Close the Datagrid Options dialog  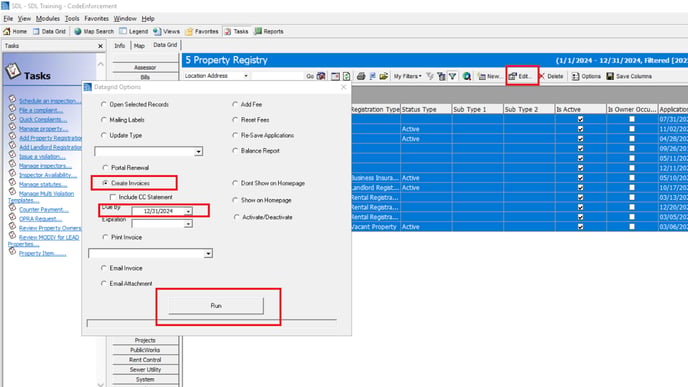[344, 87]
